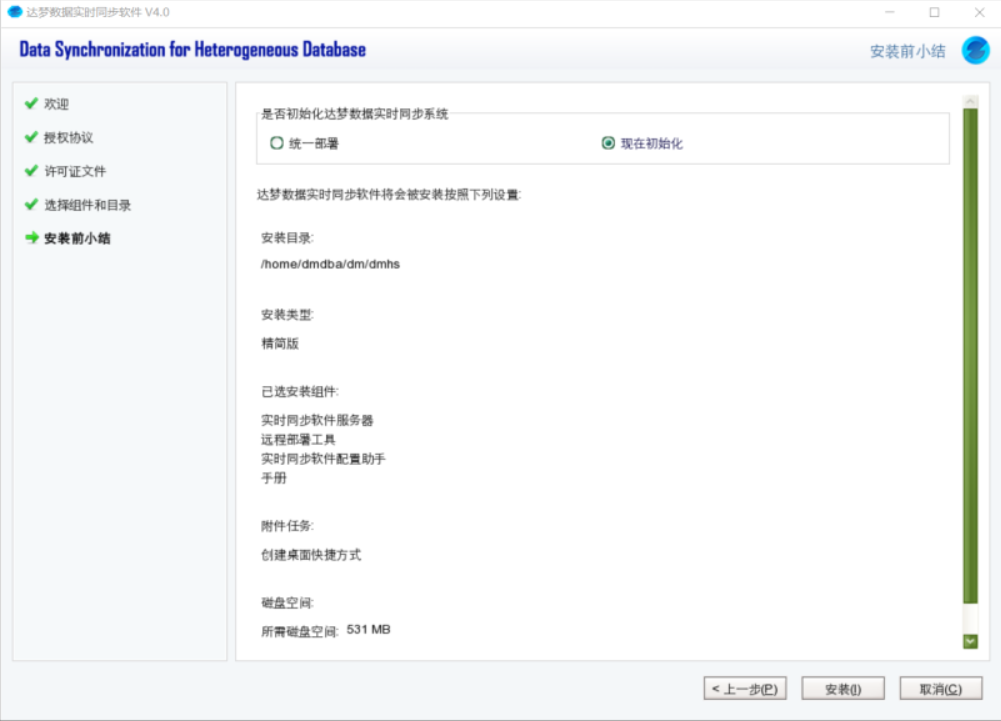This screenshot has width=1001, height=721.
Task: Minimize the installer window
Action: 889,12
